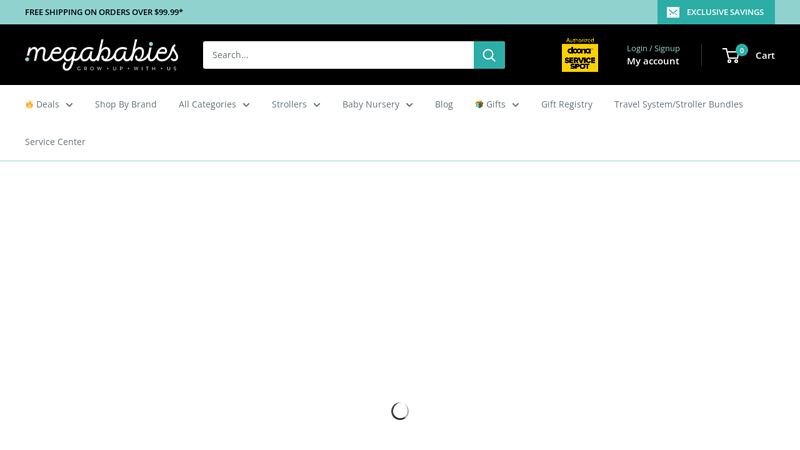Click the Doona Service Spot badge
The width and height of the screenshot is (800, 450).
(x=580, y=55)
